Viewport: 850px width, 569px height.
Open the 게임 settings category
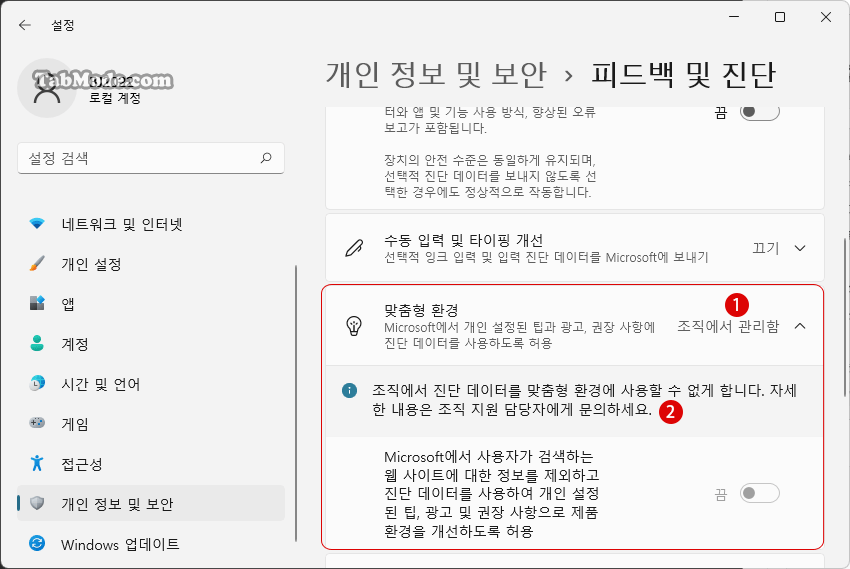(151, 424)
